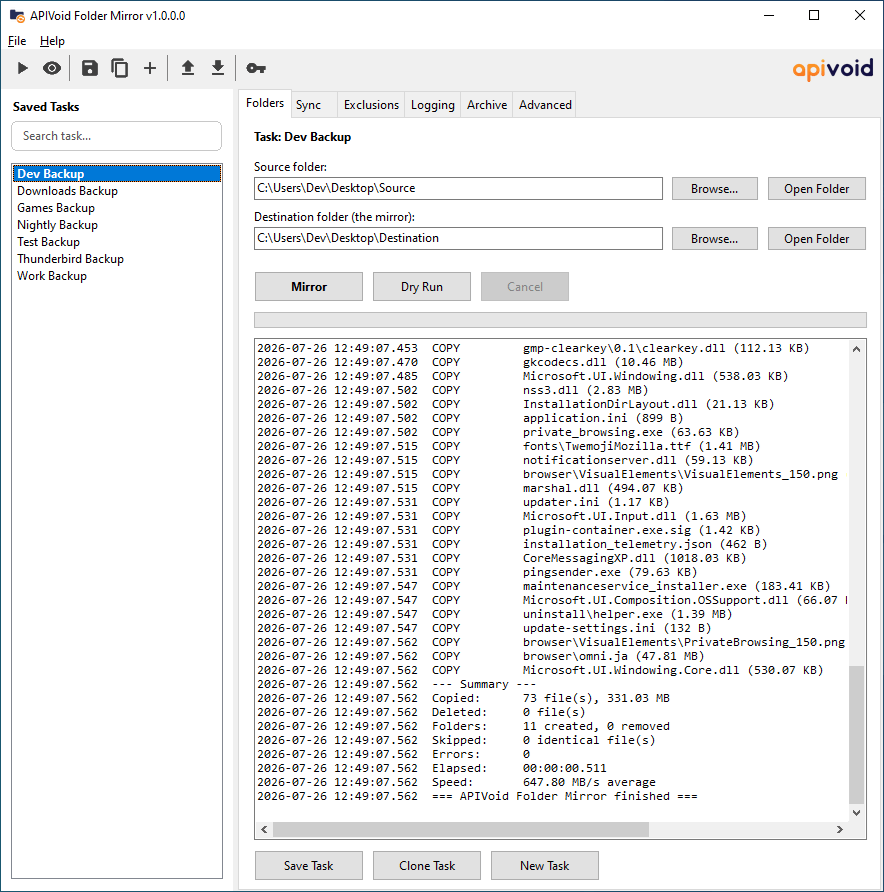Image resolution: width=884 pixels, height=892 pixels.
Task: Click the 'gkcodecs.dll' log entry
Action: [x=470, y=362]
